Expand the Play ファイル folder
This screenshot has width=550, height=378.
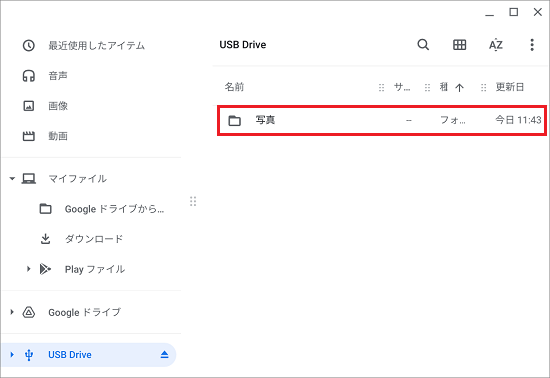tap(28, 269)
